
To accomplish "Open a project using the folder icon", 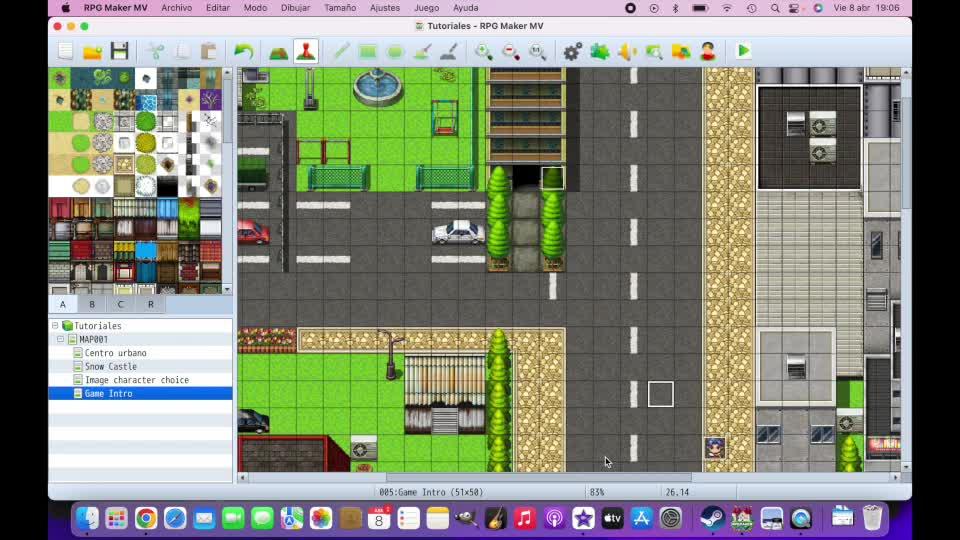I will point(92,51).
